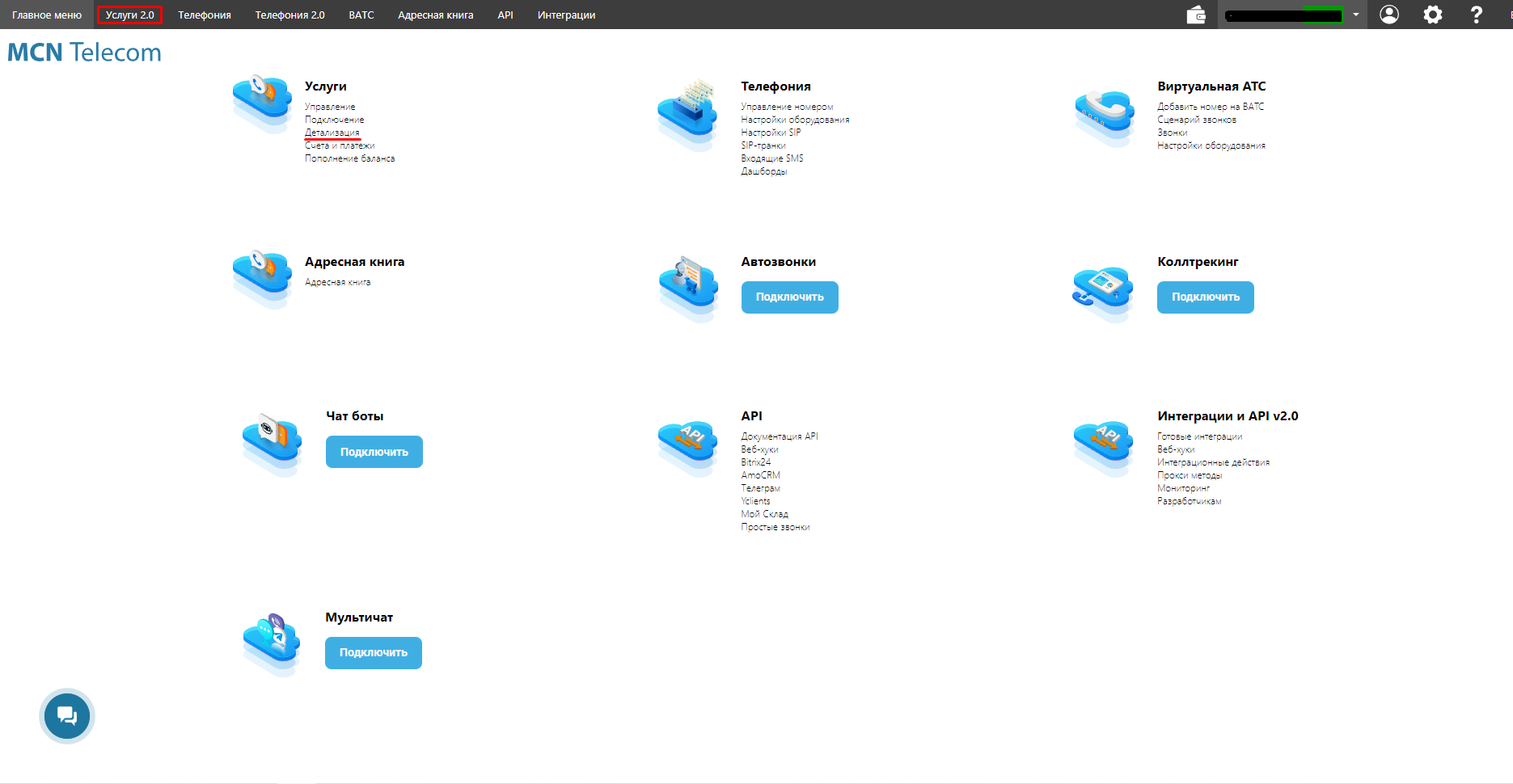The width and height of the screenshot is (1513, 784).
Task: Click the API section cloud icon
Action: (688, 449)
